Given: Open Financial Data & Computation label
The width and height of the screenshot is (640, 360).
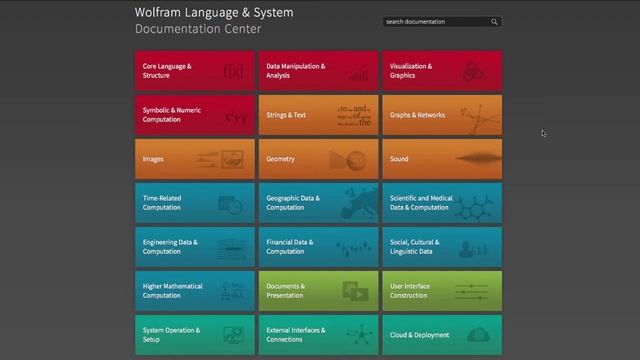Looking at the screenshot, I should point(290,247).
